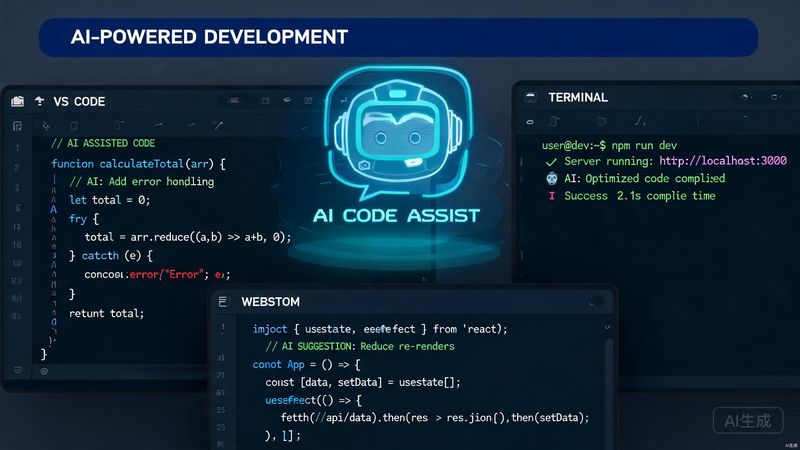Click the 'fry {' line in VS CODE
The image size is (800, 450).
(x=84, y=219)
